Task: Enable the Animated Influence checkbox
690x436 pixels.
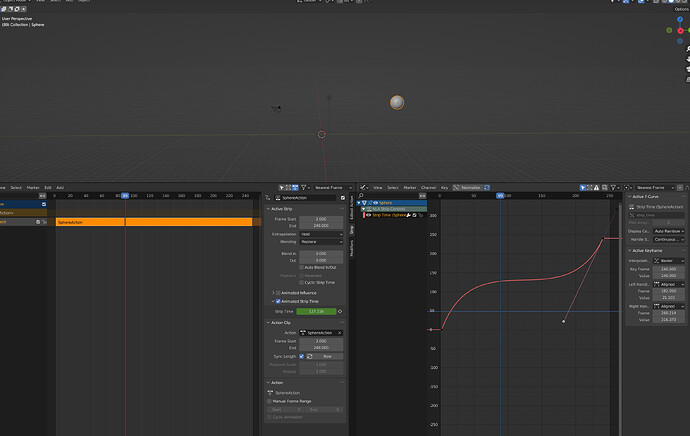Action: click(x=278, y=293)
